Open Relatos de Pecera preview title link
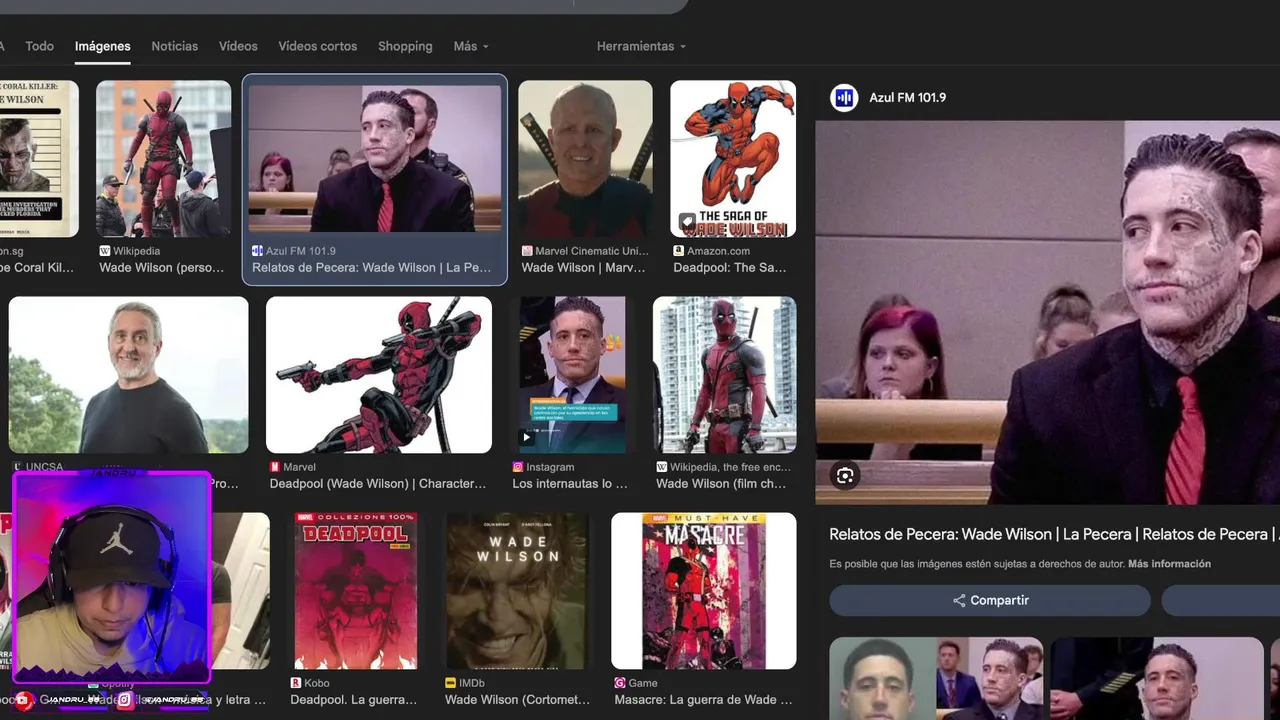This screenshot has height=720, width=1280. tap(1054, 534)
